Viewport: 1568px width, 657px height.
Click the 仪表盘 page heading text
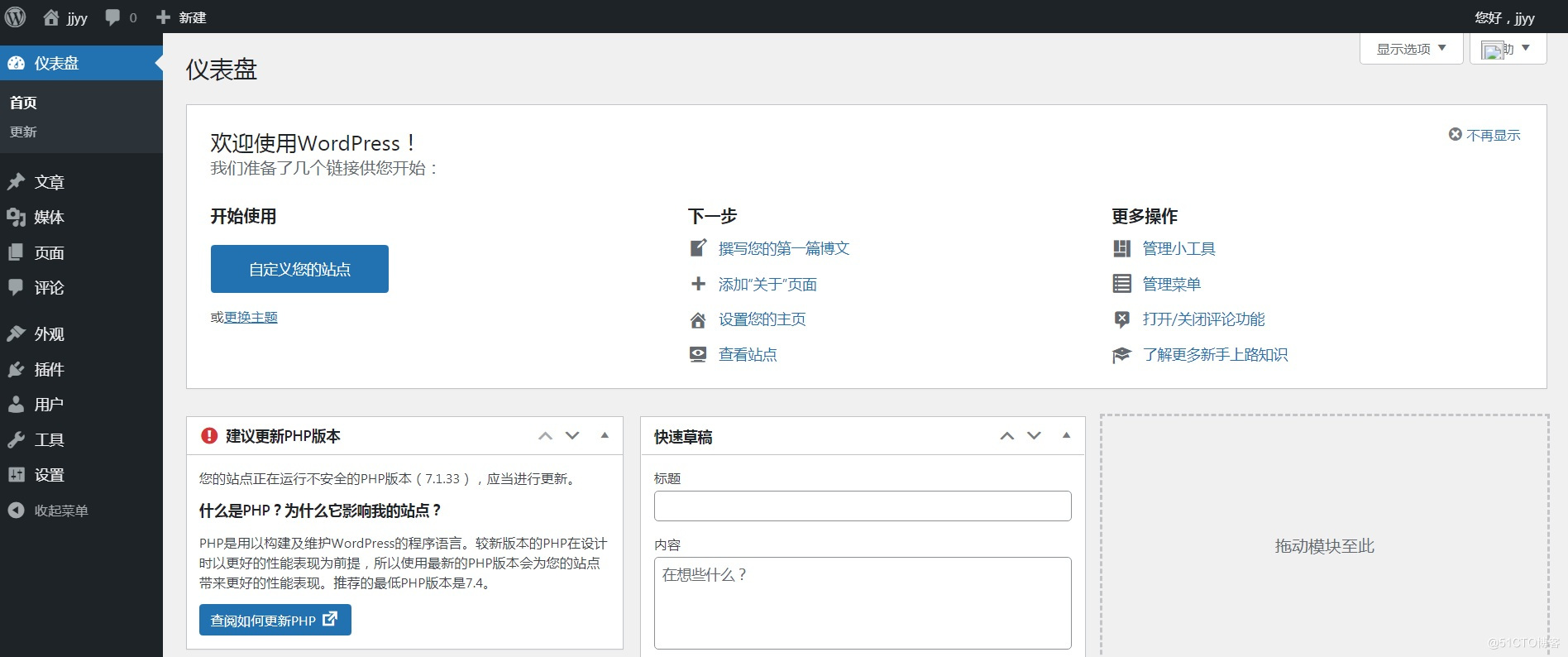point(221,70)
